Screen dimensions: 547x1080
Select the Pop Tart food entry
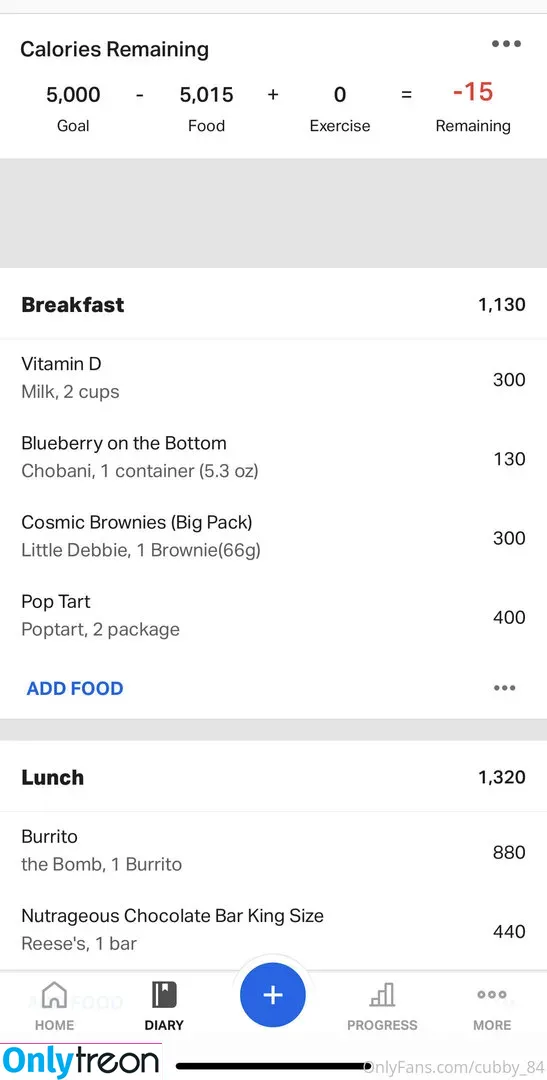pyautogui.click(x=274, y=616)
